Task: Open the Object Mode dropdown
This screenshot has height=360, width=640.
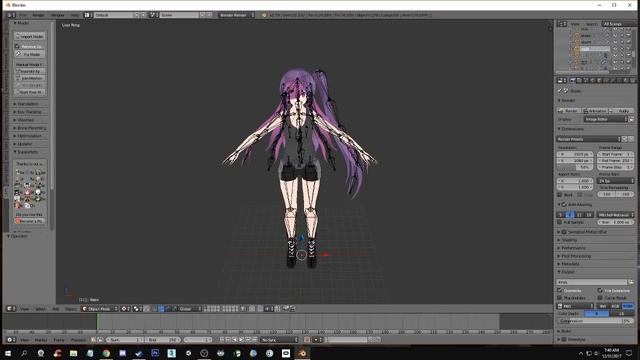Action: [x=100, y=309]
